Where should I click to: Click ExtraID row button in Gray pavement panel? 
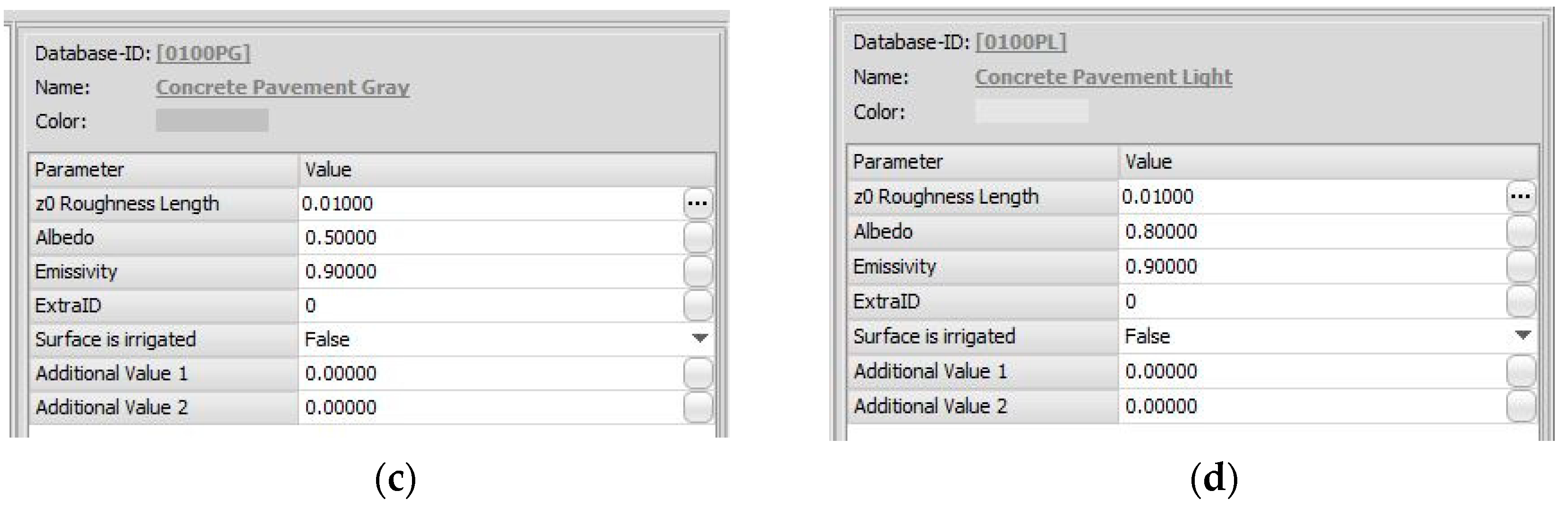point(698,305)
